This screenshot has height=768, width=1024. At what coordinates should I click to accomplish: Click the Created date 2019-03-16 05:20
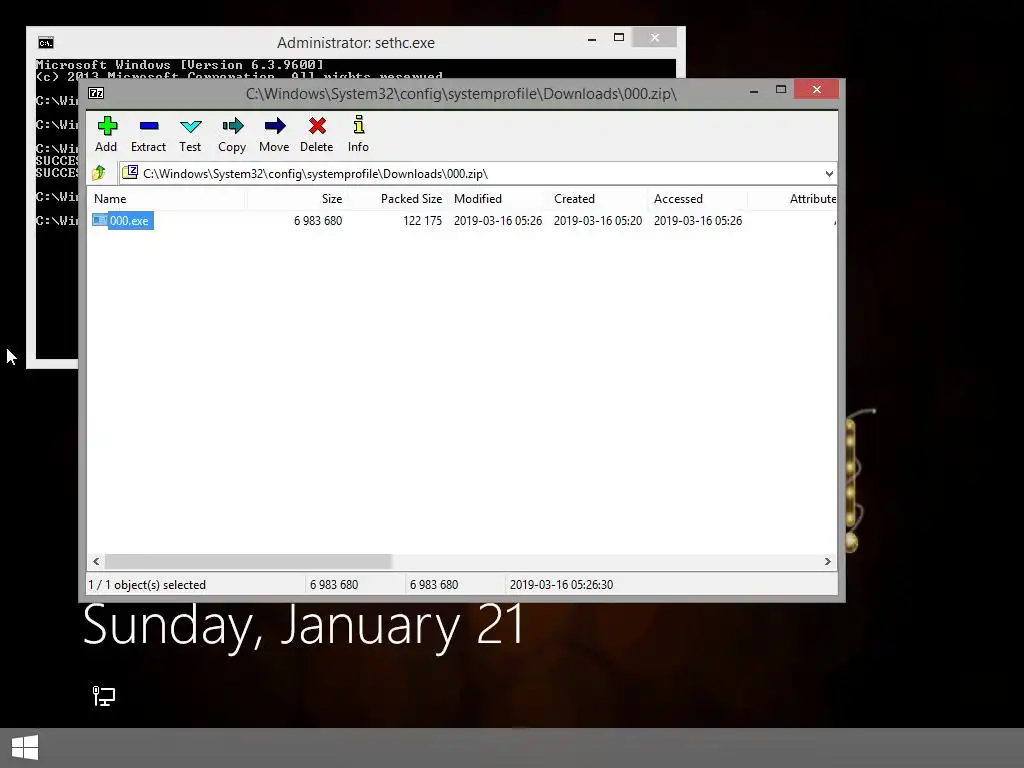coord(598,221)
